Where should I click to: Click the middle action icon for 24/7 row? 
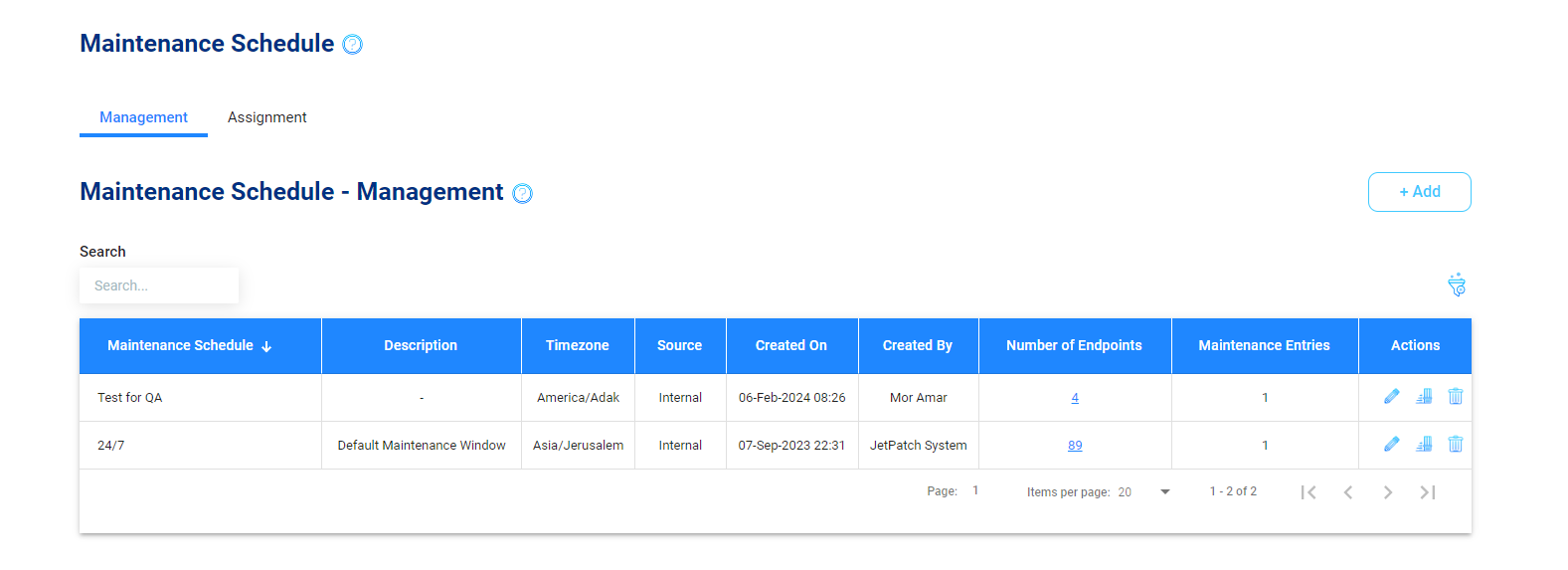pyautogui.click(x=1424, y=445)
